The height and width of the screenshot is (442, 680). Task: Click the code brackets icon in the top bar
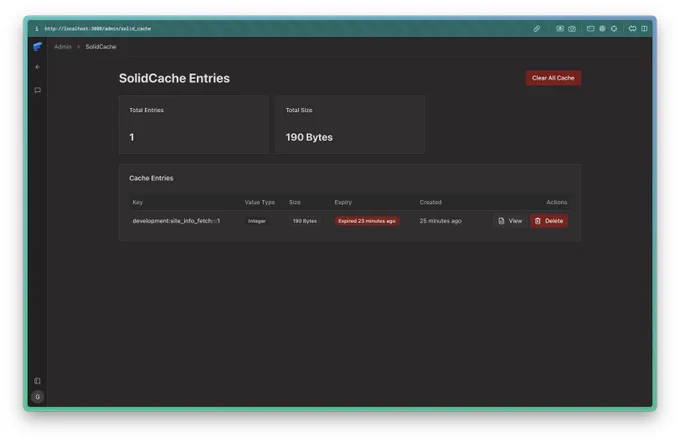click(x=633, y=29)
